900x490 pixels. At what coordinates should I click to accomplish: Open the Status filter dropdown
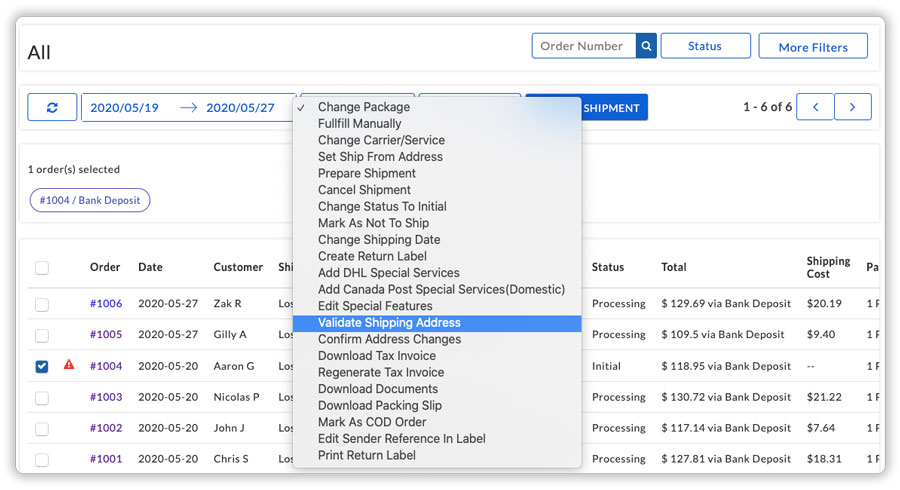coord(705,46)
